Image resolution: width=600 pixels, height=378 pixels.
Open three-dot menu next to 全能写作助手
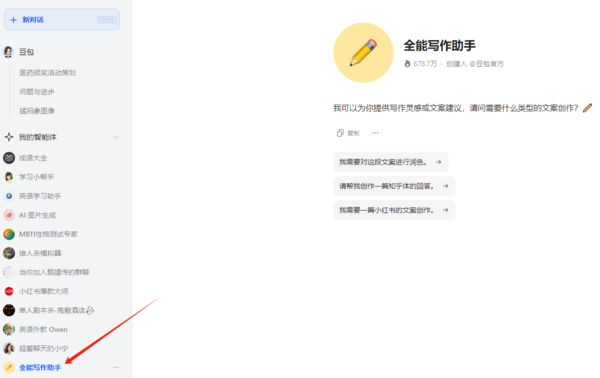[116, 367]
